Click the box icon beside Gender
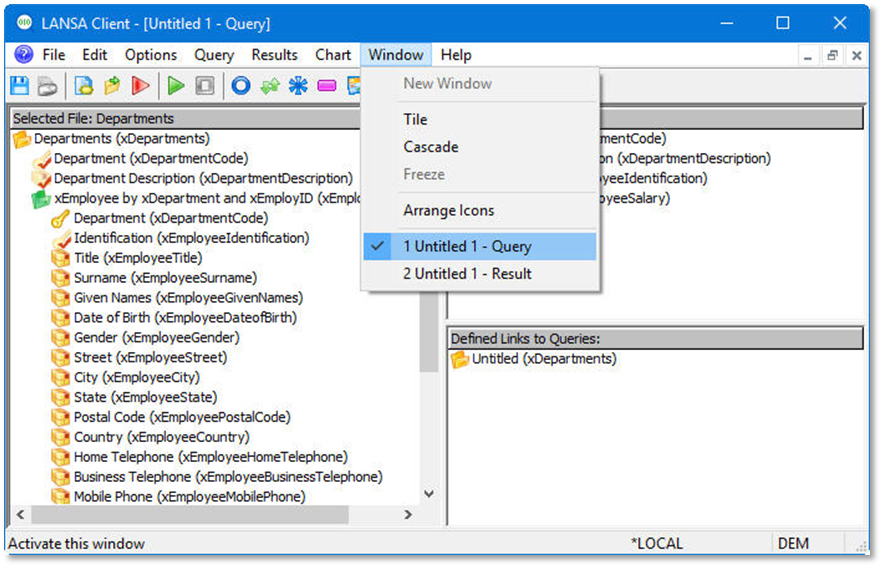The height and width of the screenshot is (567, 882). point(61,338)
